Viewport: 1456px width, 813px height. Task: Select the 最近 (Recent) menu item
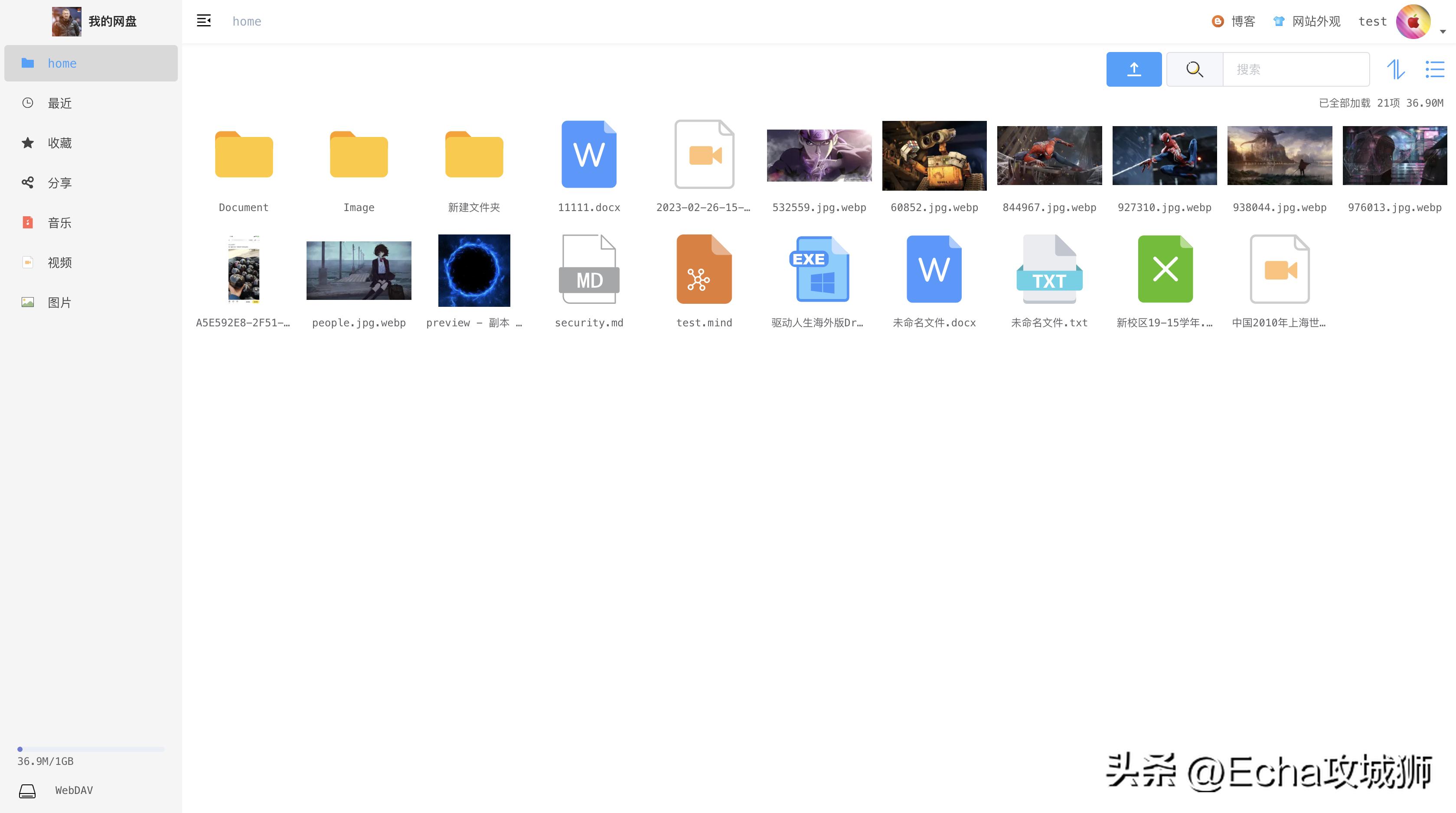tap(59, 103)
